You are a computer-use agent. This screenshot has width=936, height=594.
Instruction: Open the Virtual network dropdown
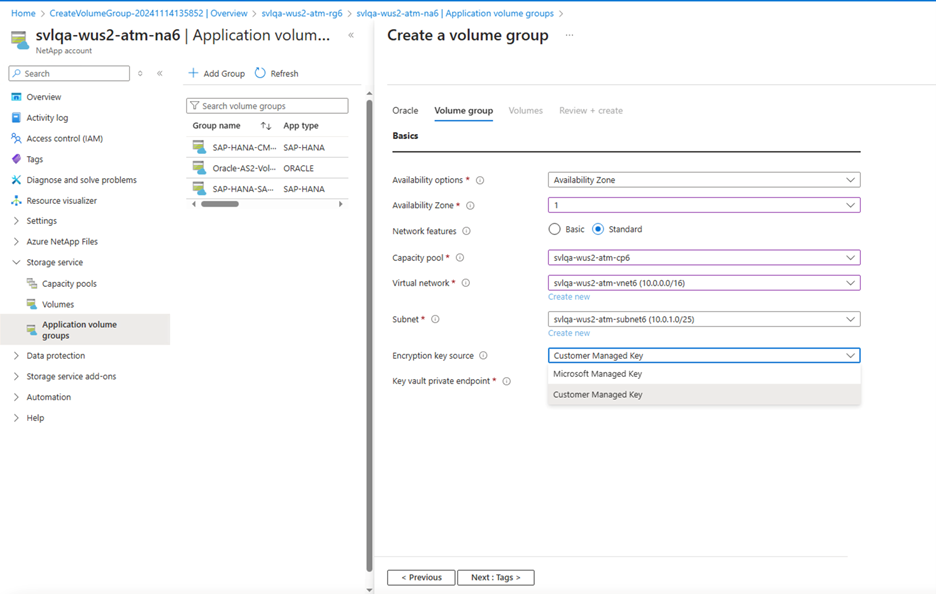[704, 283]
